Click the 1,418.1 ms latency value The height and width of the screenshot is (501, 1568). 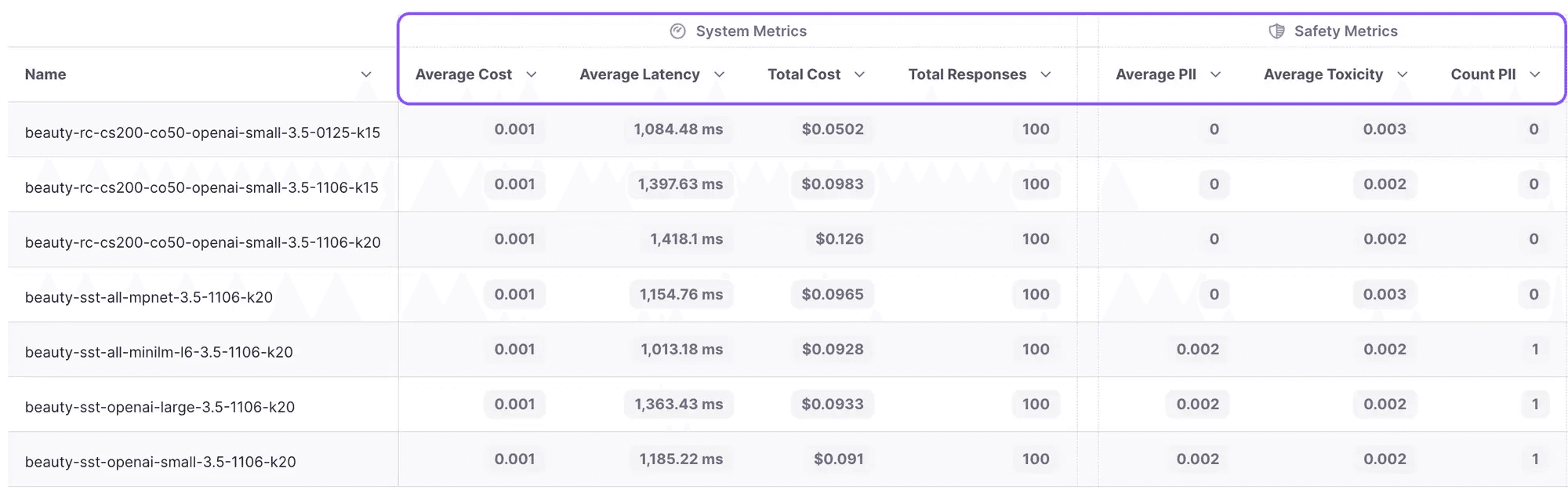[x=686, y=239]
